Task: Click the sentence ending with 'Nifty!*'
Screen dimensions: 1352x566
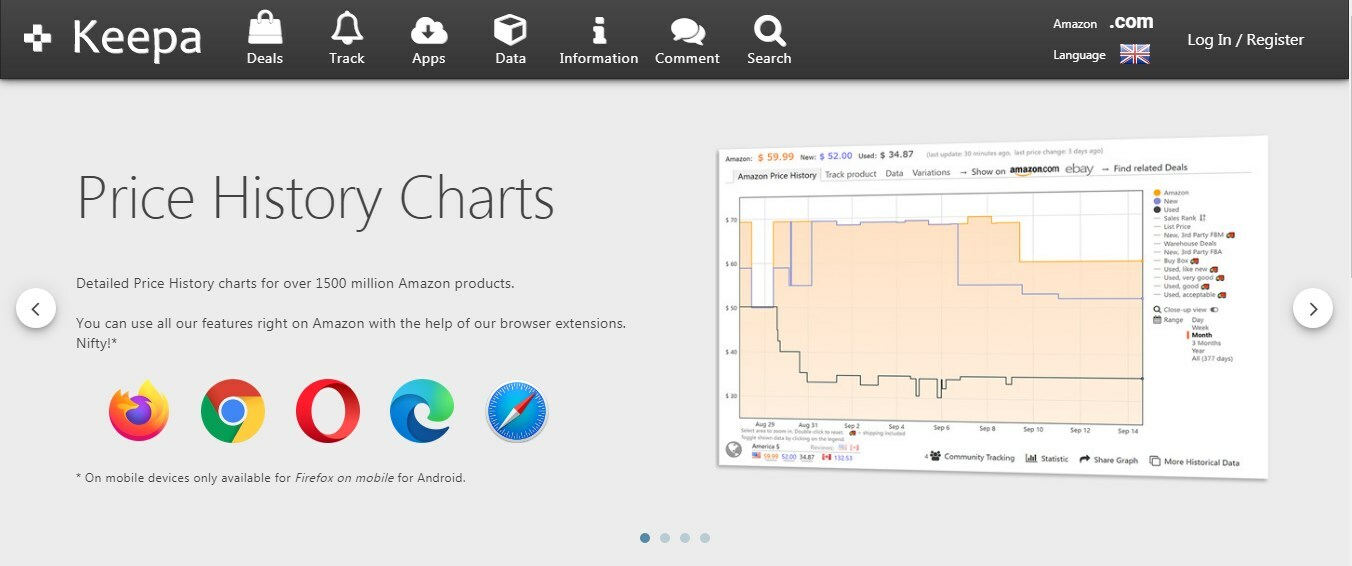Action: pos(351,333)
